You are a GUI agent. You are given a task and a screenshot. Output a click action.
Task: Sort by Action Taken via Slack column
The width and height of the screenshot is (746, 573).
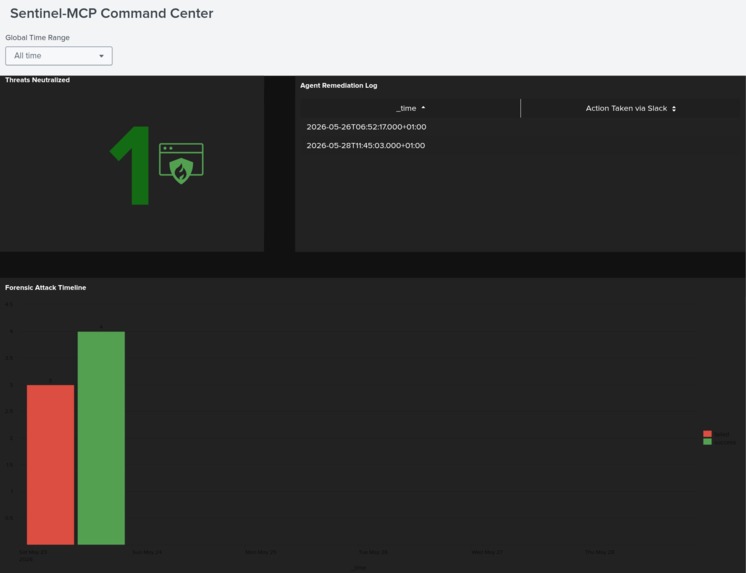tap(630, 108)
